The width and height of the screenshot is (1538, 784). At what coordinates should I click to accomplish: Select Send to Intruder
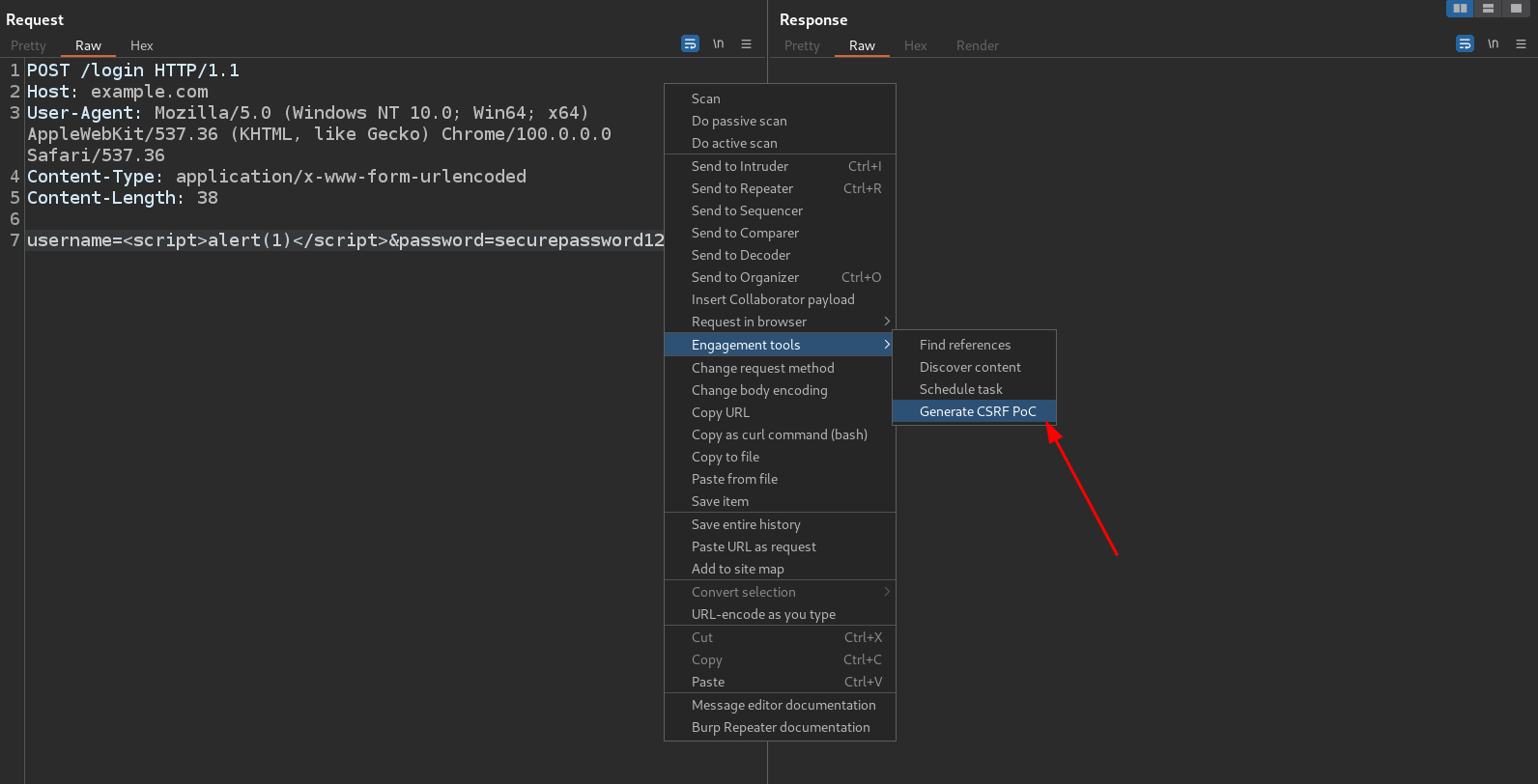point(780,166)
